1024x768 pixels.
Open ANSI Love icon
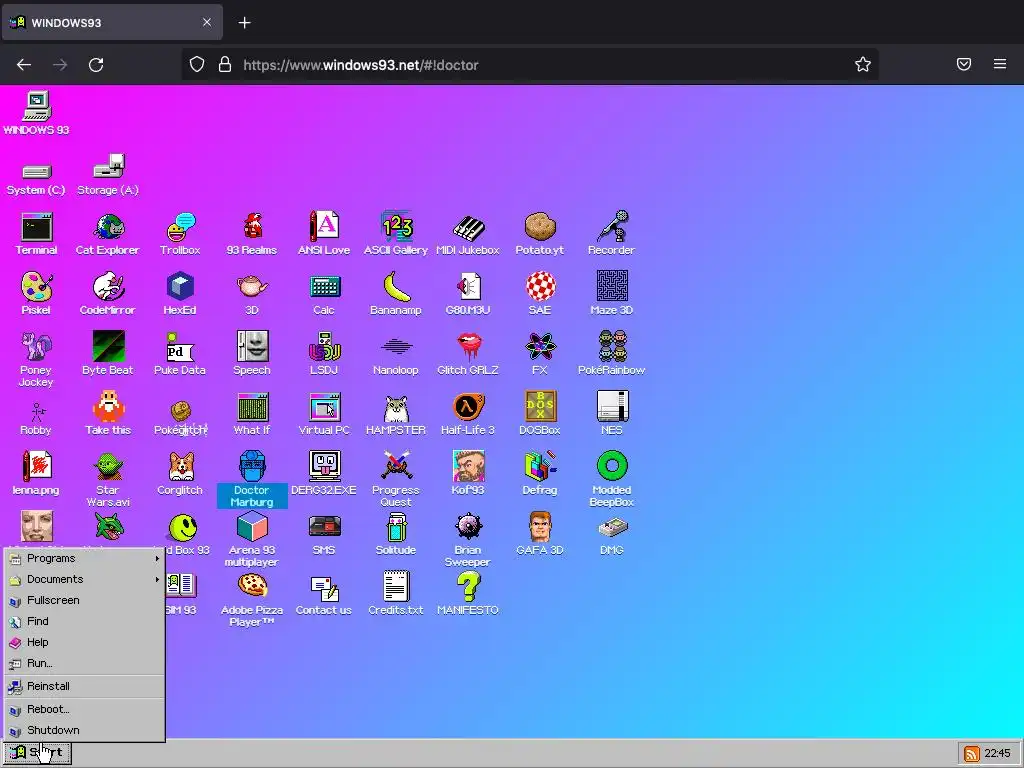tap(324, 234)
